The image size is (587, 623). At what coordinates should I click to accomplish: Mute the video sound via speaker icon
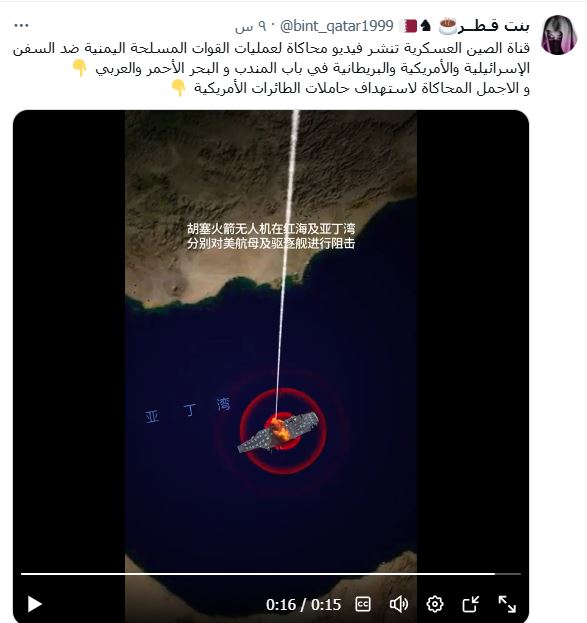(399, 604)
